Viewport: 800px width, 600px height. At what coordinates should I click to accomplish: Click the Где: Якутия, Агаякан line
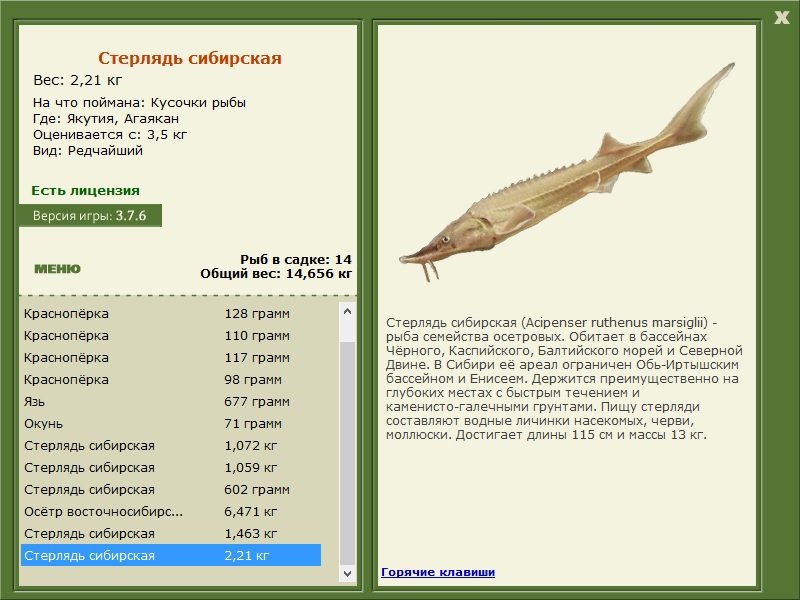coord(106,119)
